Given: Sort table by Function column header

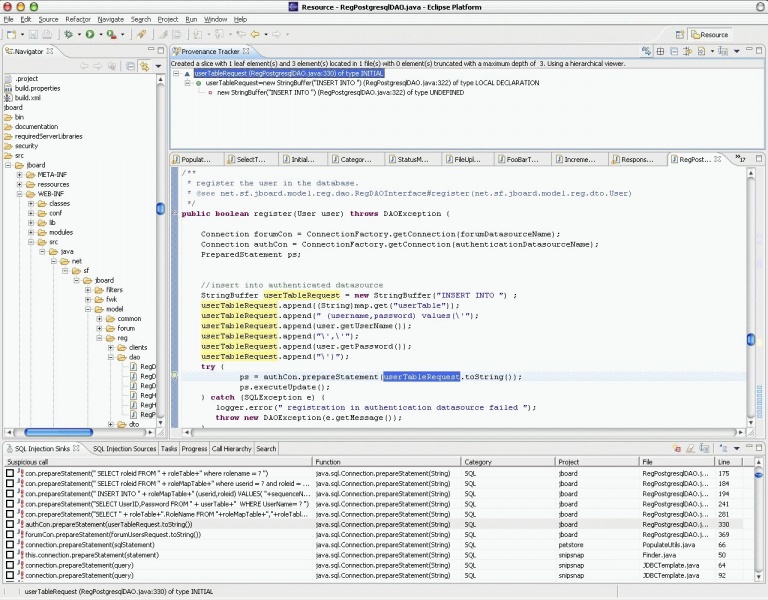Looking at the screenshot, I should pos(386,462).
